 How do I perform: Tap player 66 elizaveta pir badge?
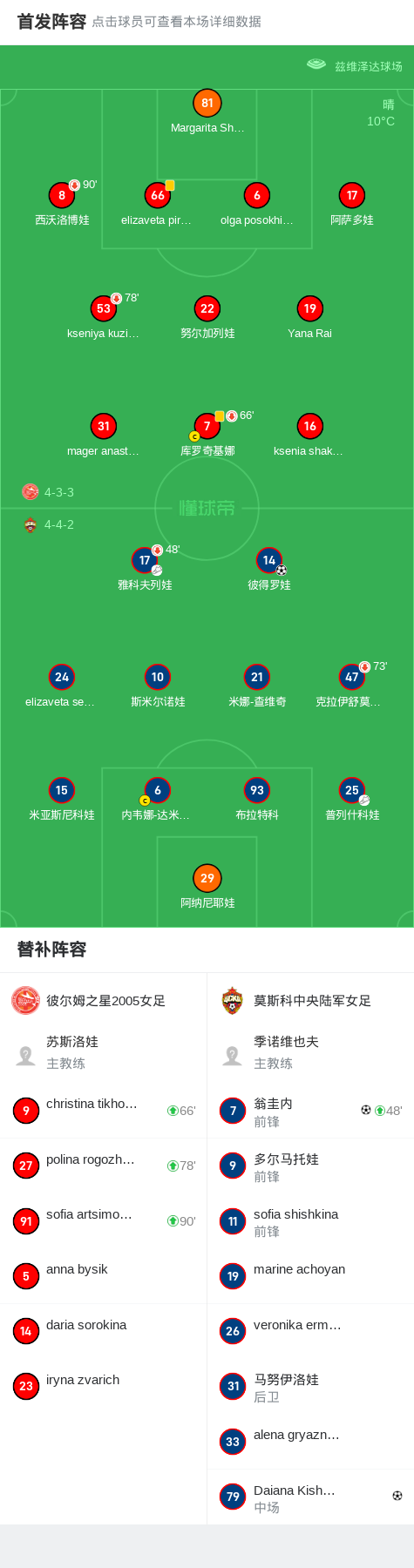[x=158, y=195]
